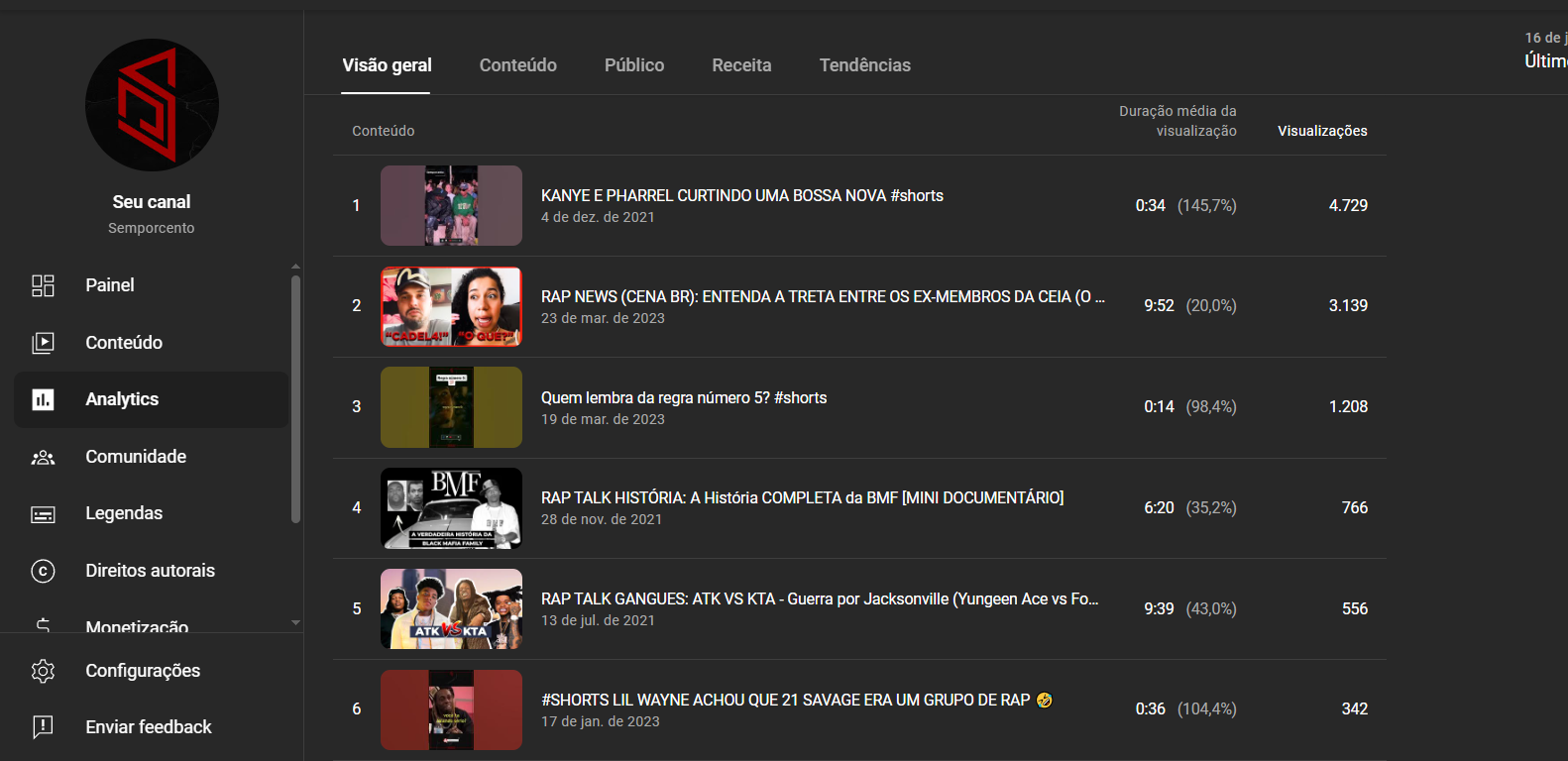Open Configurações gear icon
The height and width of the screenshot is (761, 1568).
coord(43,671)
